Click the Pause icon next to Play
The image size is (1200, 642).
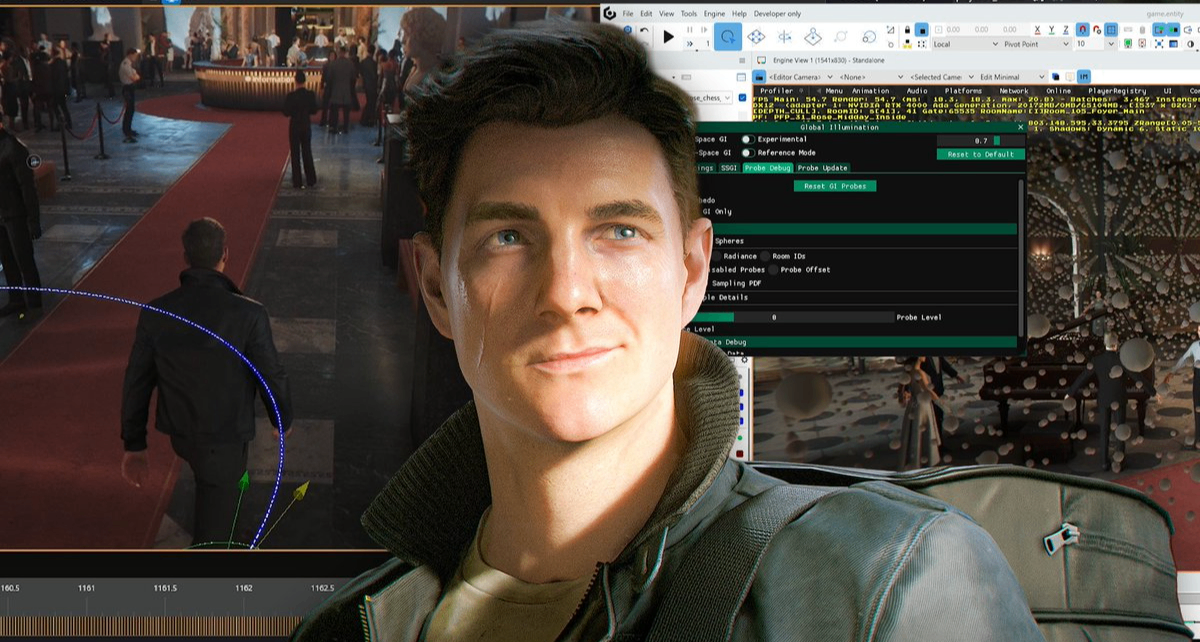690,29
